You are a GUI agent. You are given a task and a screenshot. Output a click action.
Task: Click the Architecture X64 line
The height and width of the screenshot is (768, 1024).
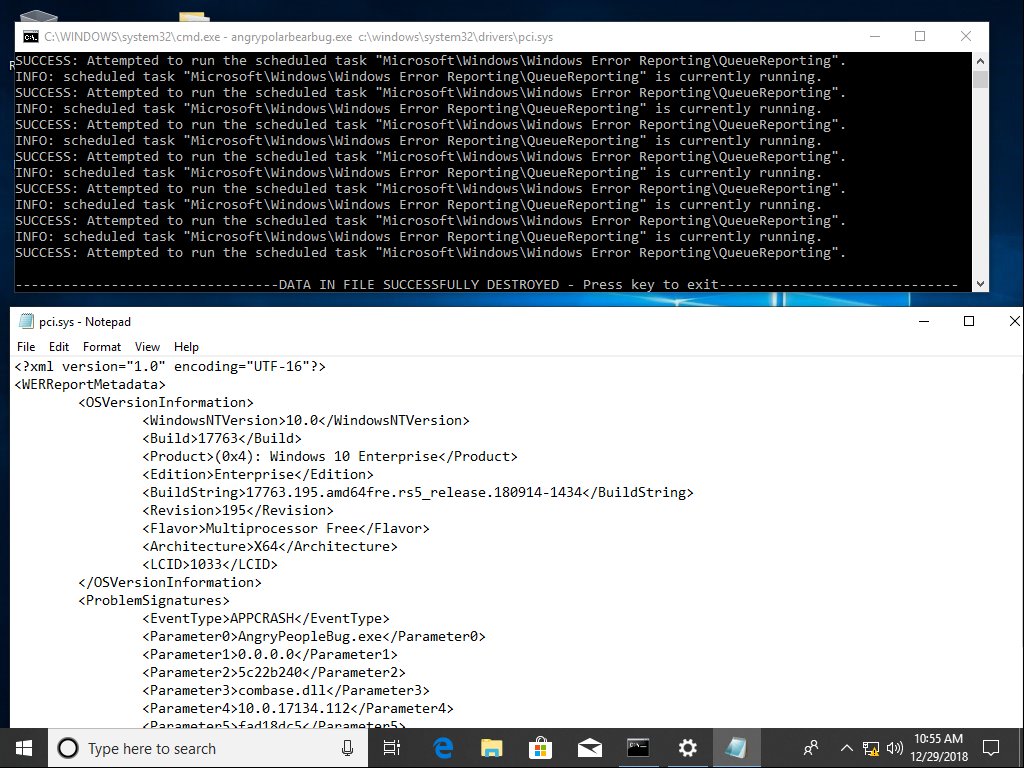tap(270, 547)
